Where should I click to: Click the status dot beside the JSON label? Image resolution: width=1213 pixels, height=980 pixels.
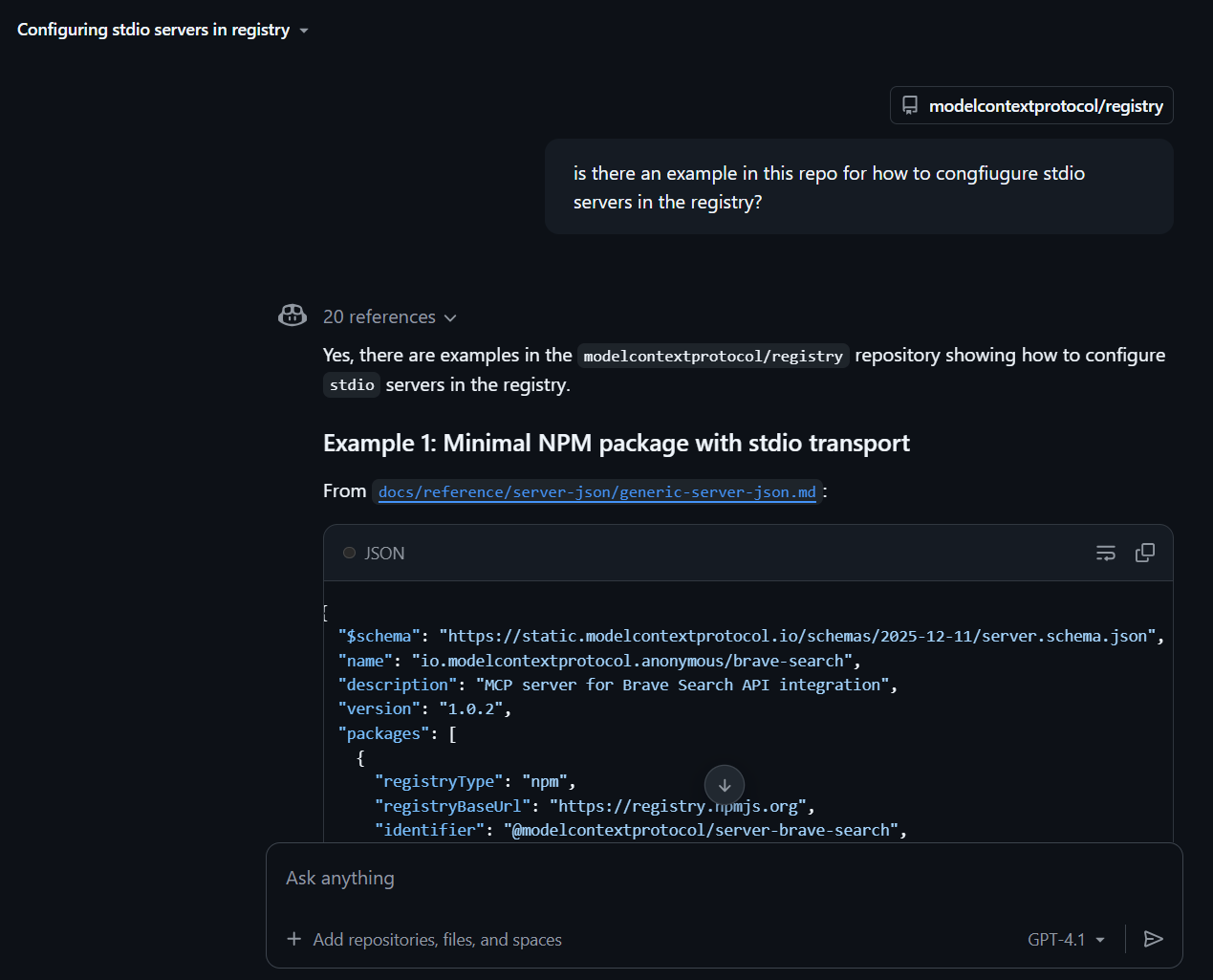coord(349,553)
